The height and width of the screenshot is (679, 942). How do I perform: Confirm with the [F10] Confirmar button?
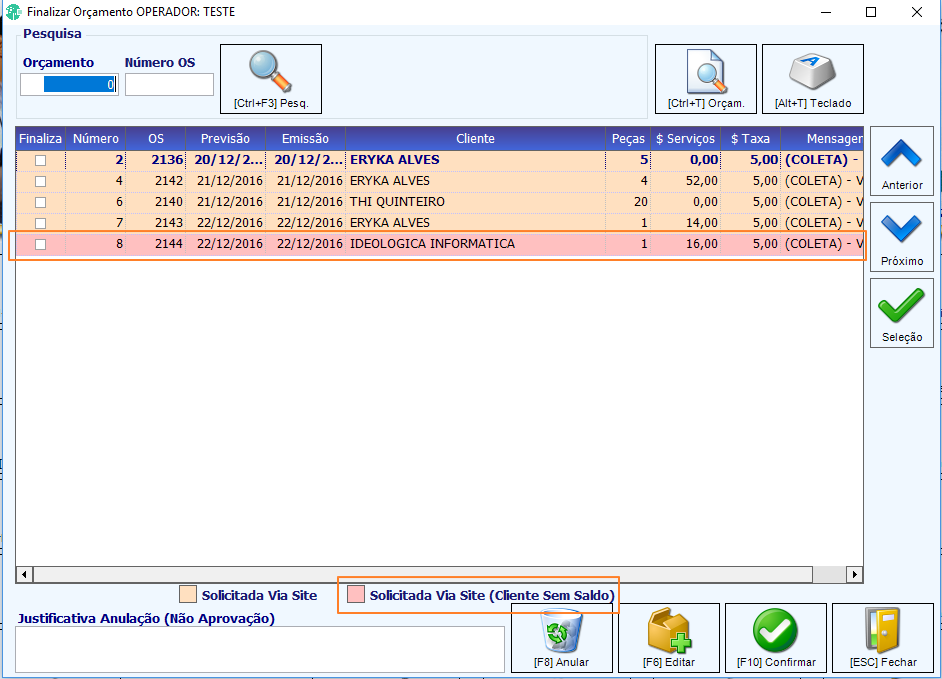(x=776, y=638)
